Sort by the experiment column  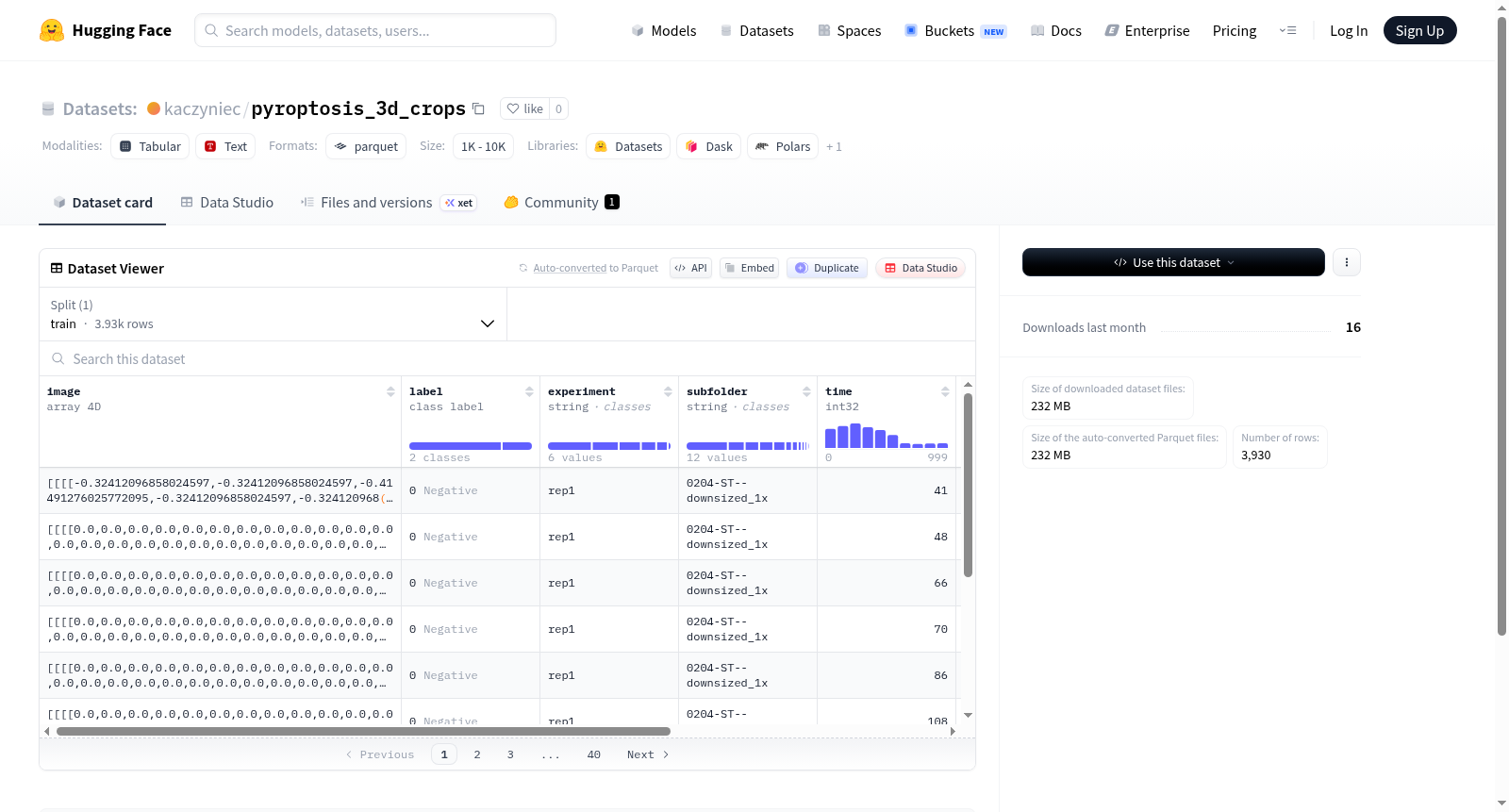(x=668, y=391)
